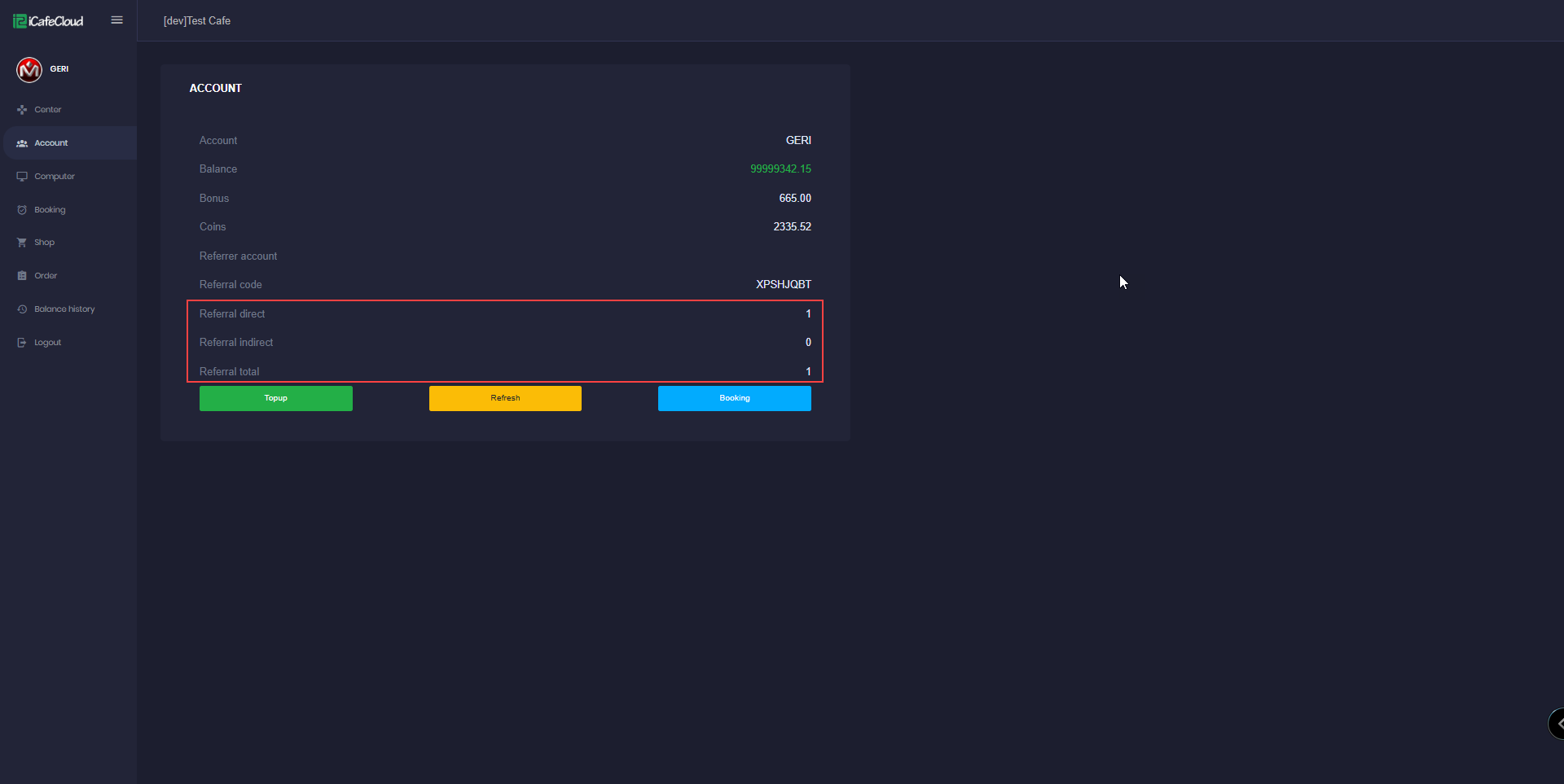Select the Account icon in the sidebar
The width and height of the screenshot is (1564, 784).
[23, 142]
